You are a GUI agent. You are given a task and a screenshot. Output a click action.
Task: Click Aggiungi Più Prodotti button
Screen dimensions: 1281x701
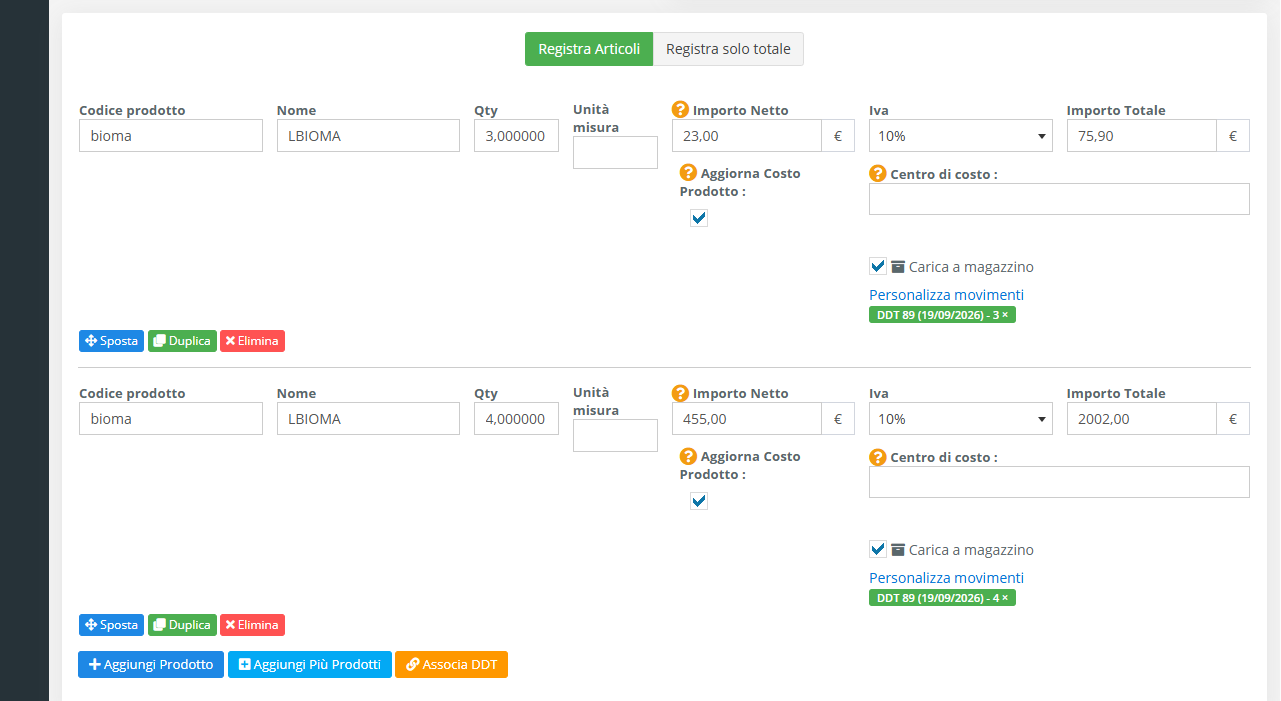click(310, 665)
